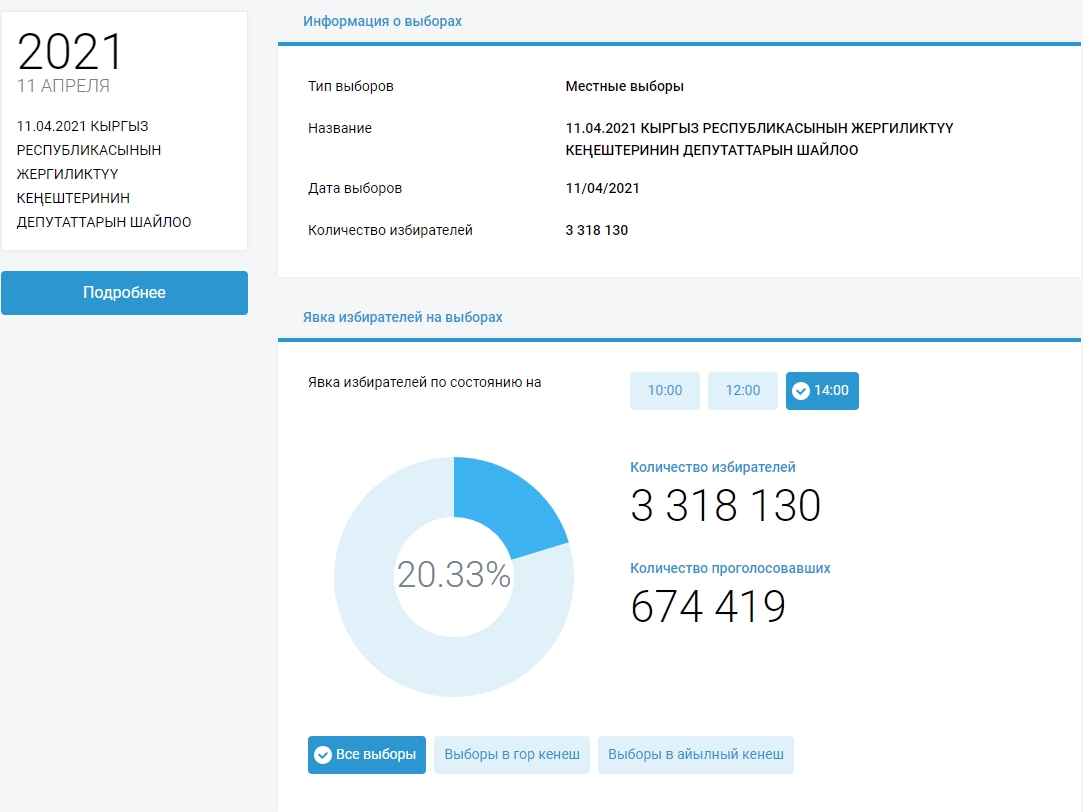Viewport: 1083px width, 812px height.
Task: Select the 10:00 turnout time
Action: pyautogui.click(x=665, y=391)
